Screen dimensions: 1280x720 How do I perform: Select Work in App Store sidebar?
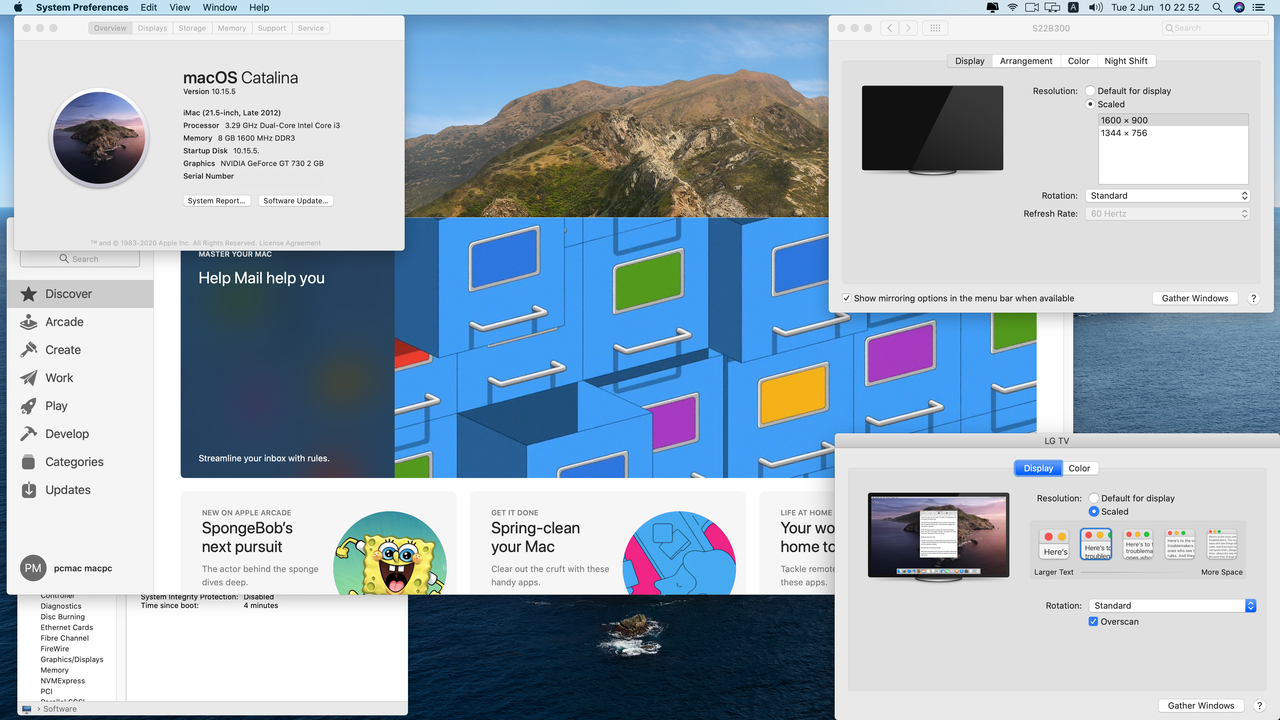[x=81, y=378]
